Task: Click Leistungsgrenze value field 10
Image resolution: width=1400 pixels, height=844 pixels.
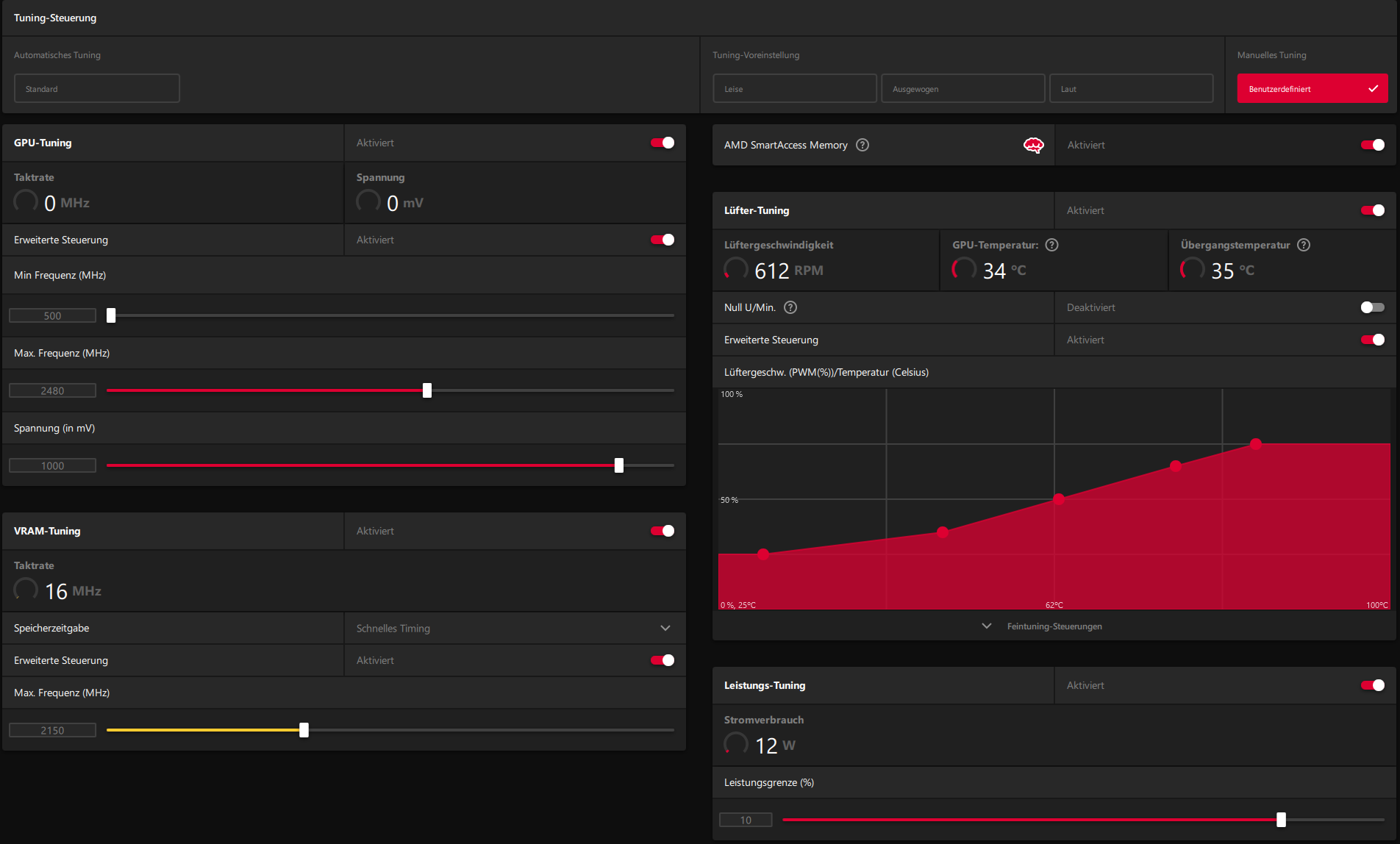Action: click(x=746, y=820)
